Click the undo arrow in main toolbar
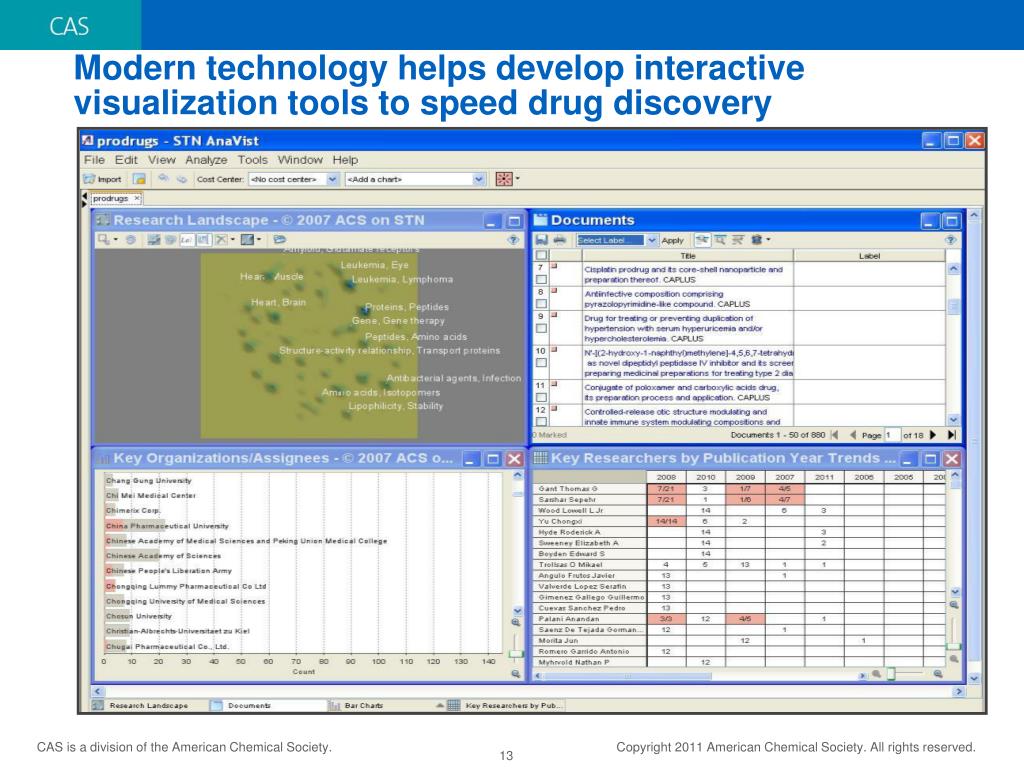Screen dimensions: 1024x768 (x=163, y=178)
